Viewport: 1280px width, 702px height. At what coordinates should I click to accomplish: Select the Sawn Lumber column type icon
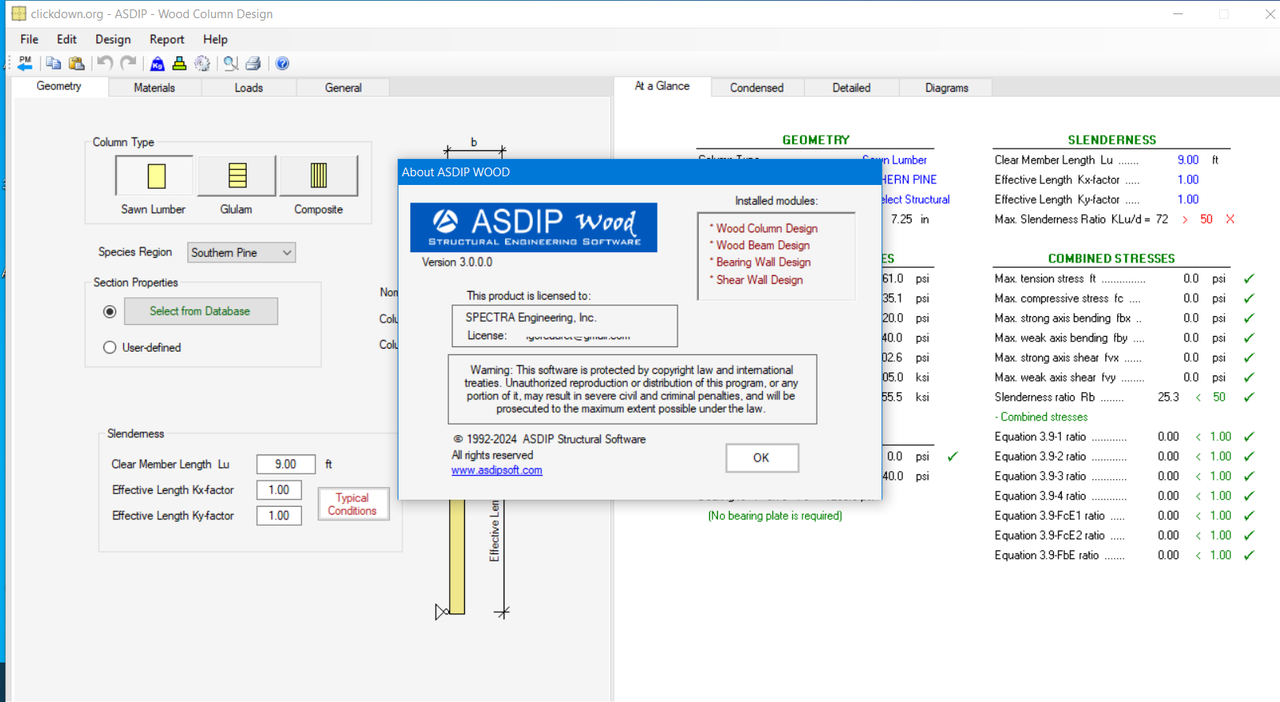155,176
